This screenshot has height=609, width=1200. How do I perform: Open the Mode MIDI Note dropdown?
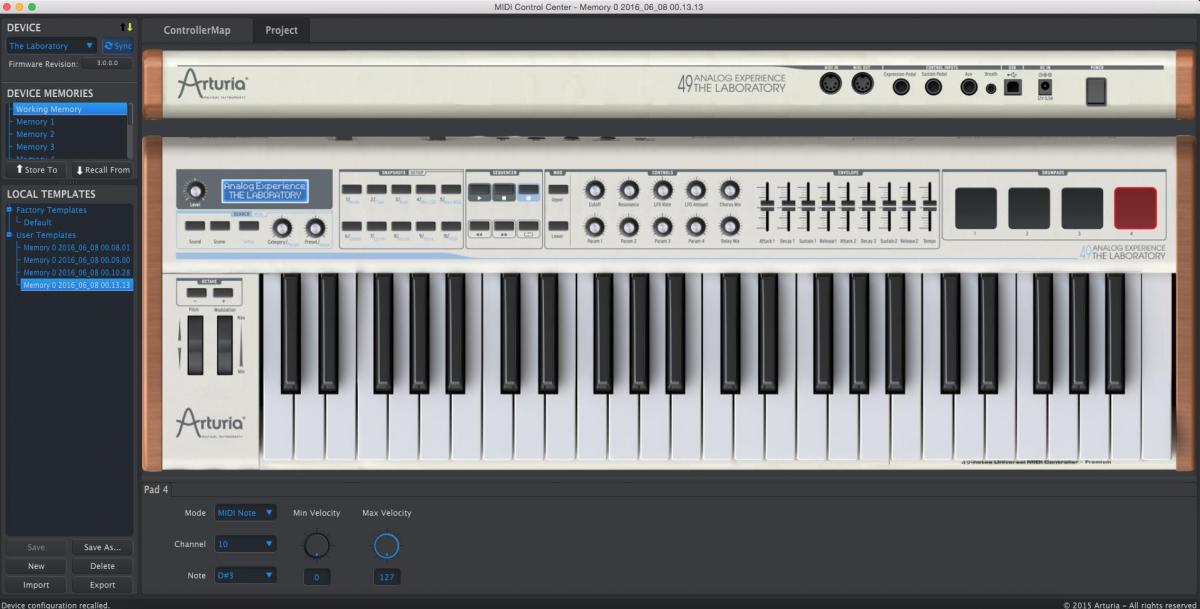pyautogui.click(x=246, y=513)
